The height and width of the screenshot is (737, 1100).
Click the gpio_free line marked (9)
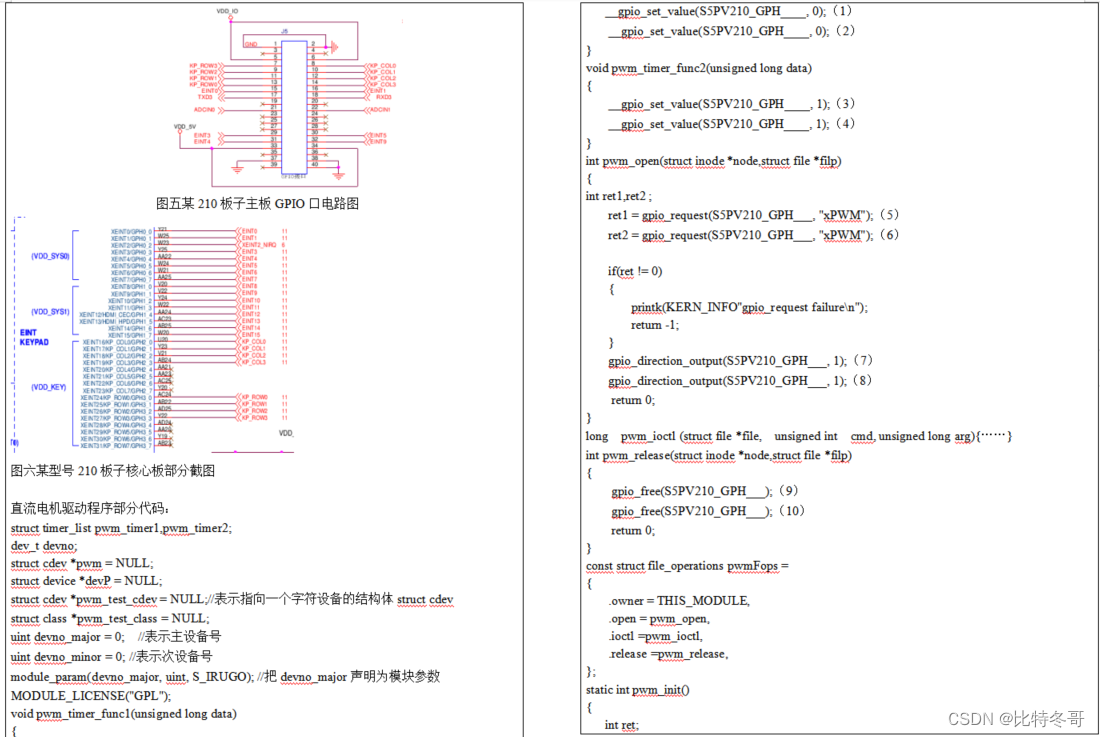pos(705,491)
